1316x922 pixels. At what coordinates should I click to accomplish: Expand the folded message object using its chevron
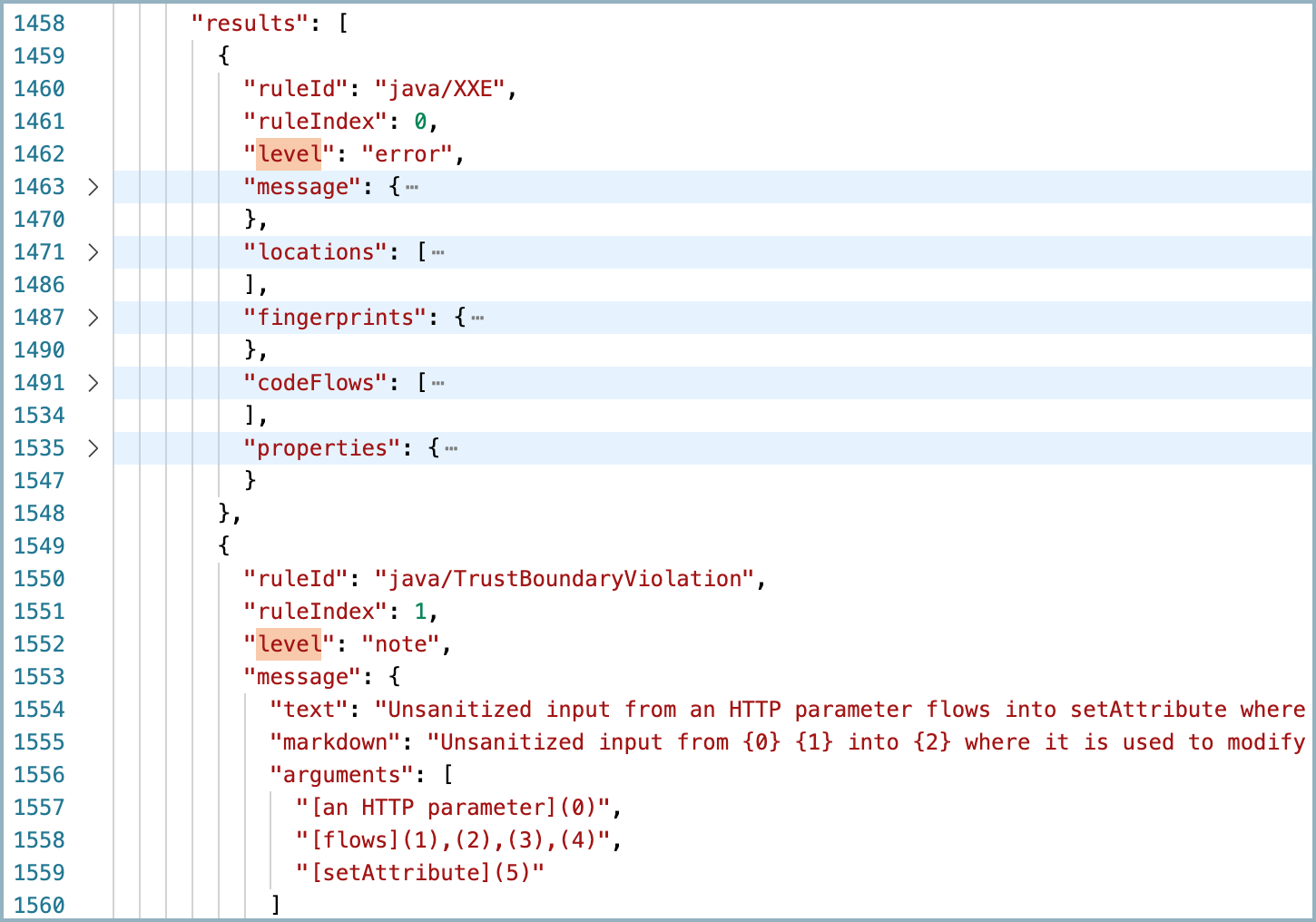click(x=92, y=187)
